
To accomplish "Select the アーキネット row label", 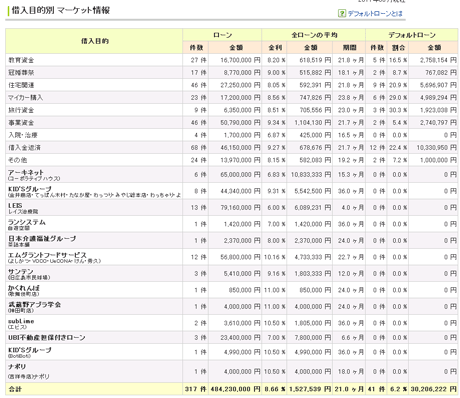I will click(x=26, y=172).
